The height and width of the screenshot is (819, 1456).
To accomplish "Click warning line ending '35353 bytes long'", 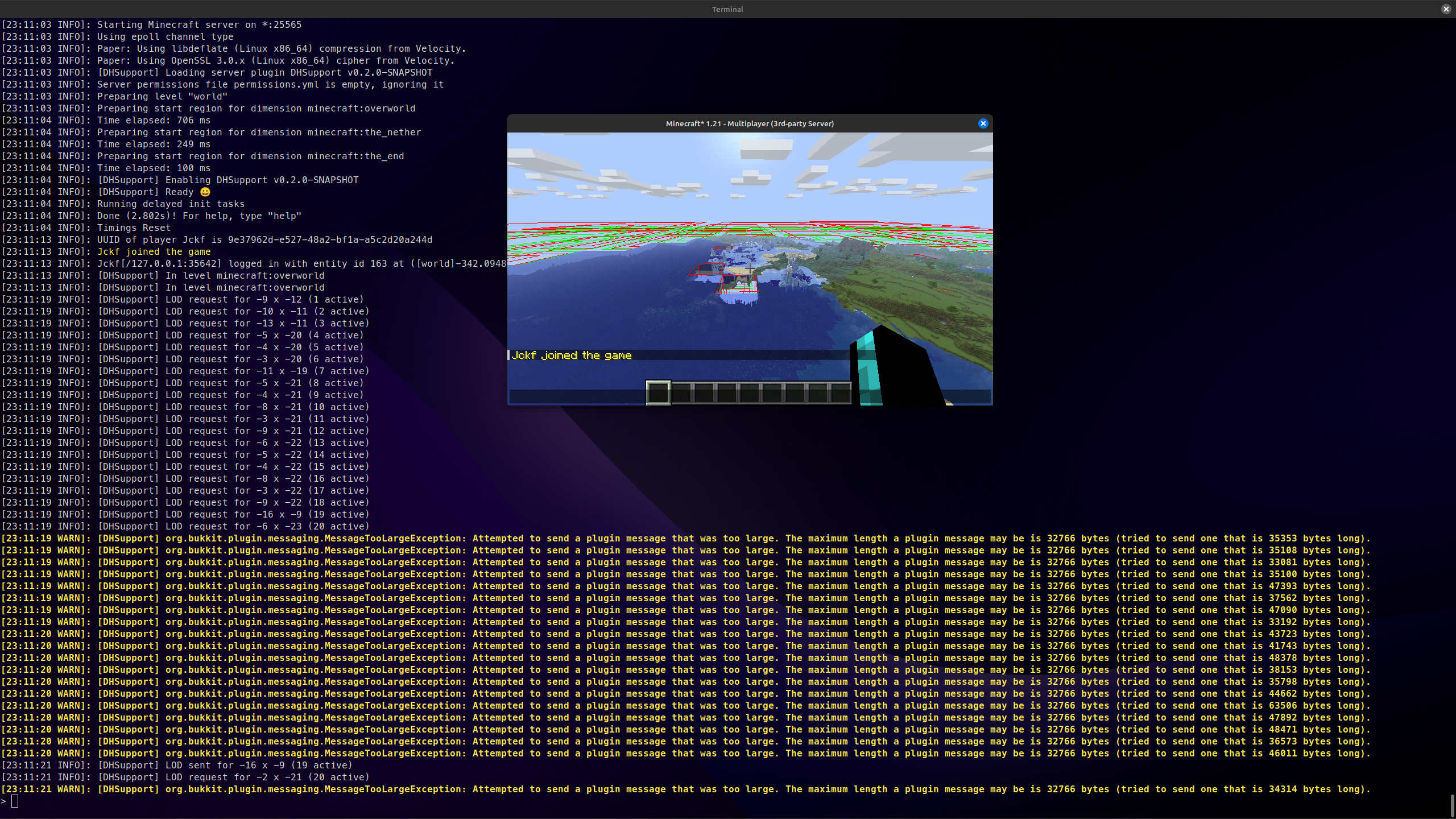I will [686, 538].
